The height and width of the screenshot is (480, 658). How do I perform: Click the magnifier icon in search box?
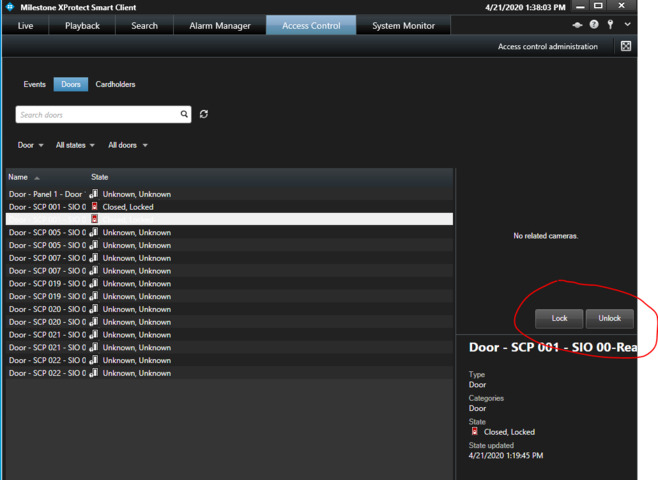coord(184,115)
